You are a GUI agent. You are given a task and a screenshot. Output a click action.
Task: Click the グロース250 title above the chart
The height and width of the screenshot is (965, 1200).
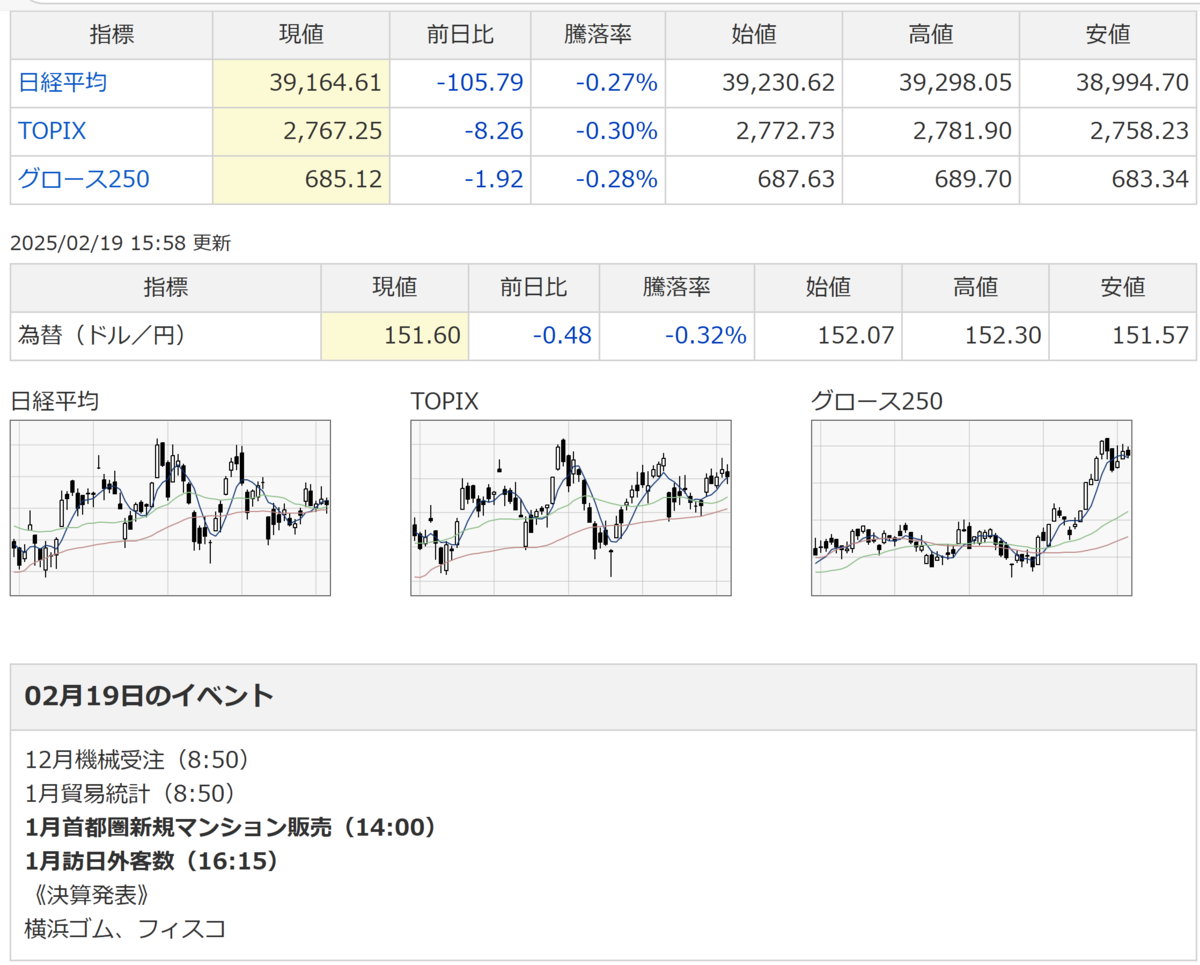pyautogui.click(x=876, y=402)
